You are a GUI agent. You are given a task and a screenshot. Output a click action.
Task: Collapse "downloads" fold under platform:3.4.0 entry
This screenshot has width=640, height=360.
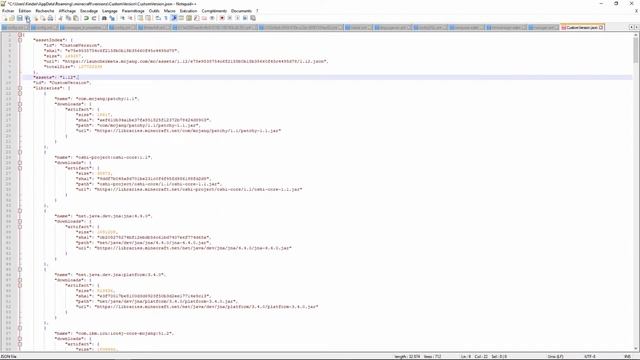point(20,280)
